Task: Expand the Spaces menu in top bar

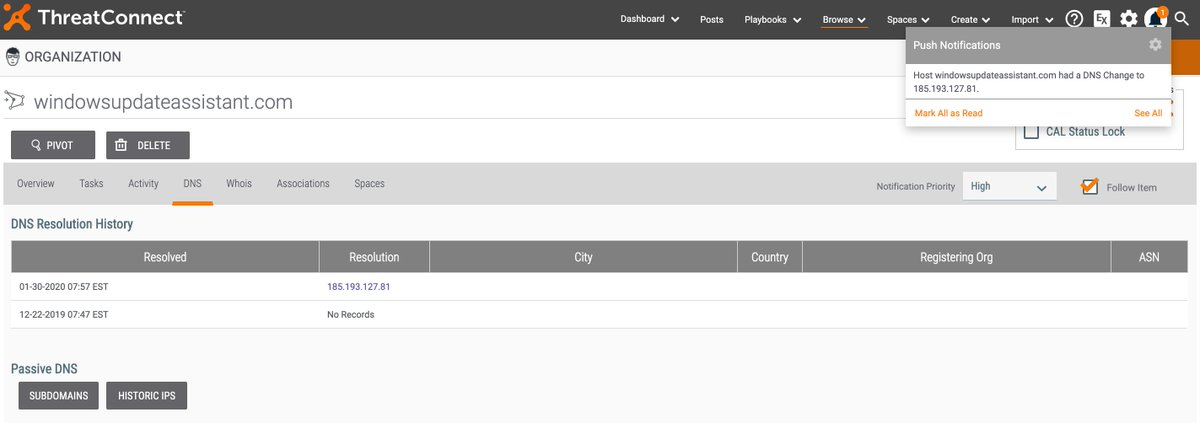Action: 908,19
